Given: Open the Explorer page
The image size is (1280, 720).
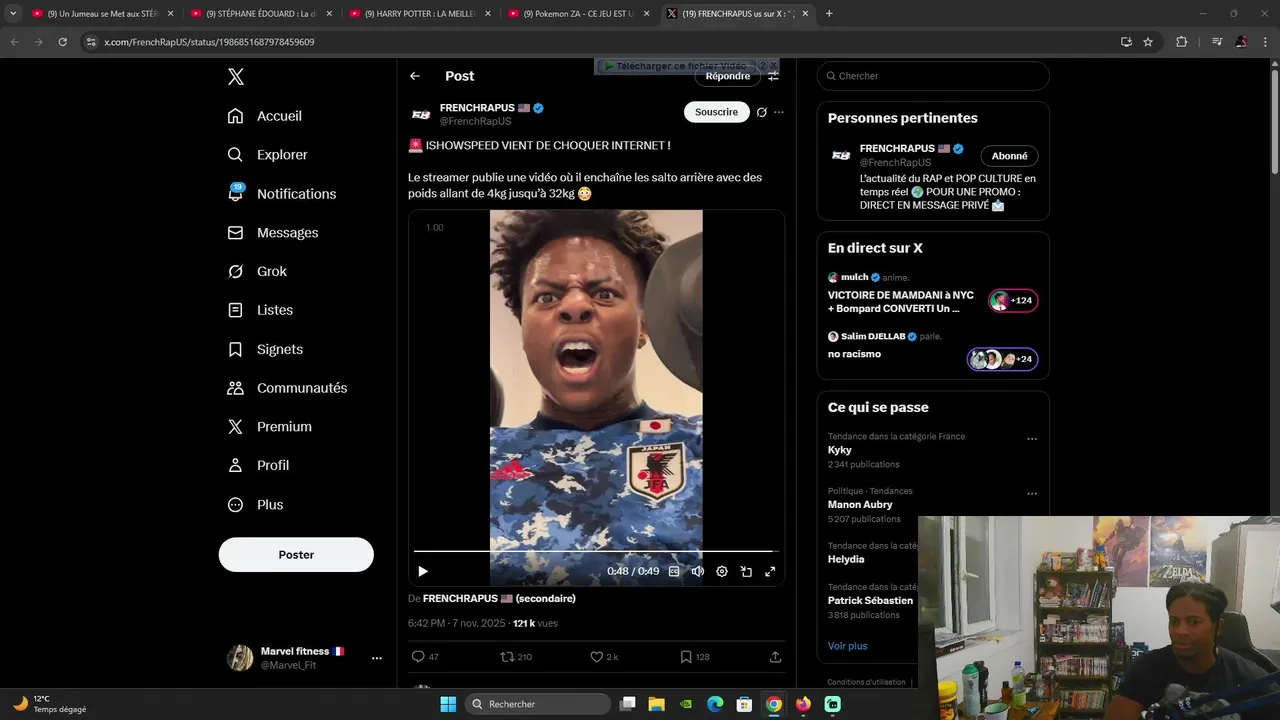Looking at the screenshot, I should pos(267,155).
